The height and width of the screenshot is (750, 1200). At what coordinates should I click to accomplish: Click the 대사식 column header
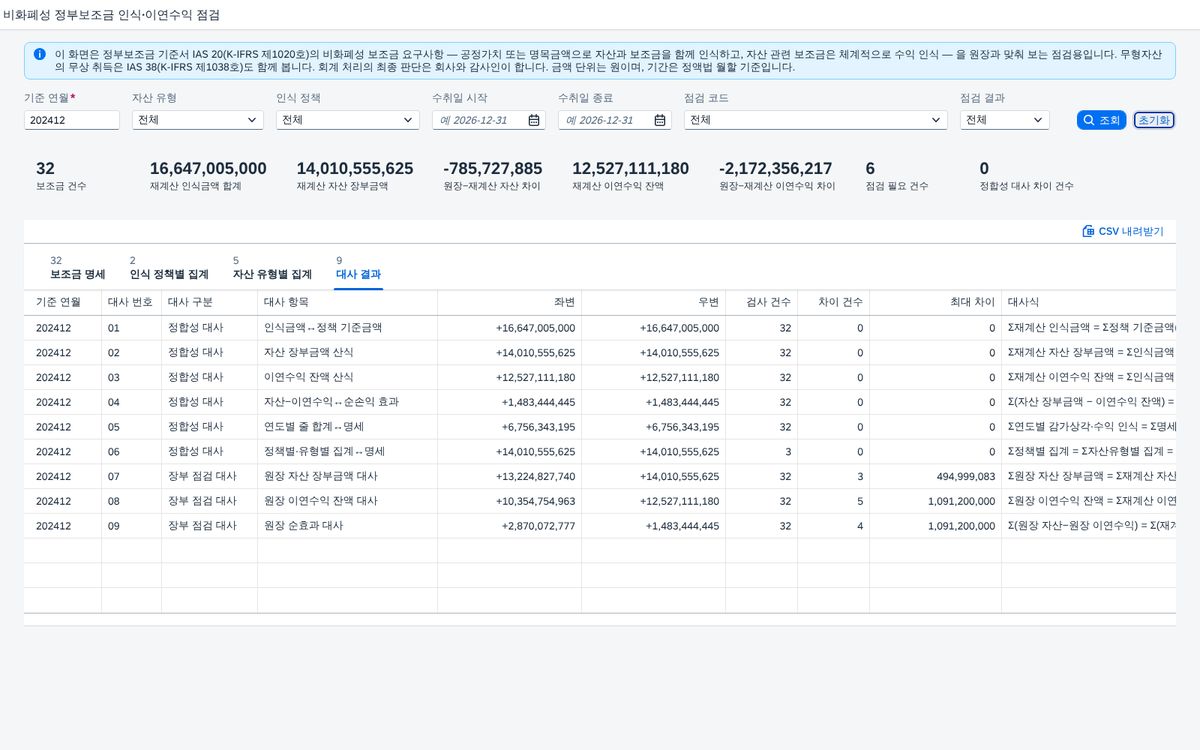pyautogui.click(x=1089, y=302)
